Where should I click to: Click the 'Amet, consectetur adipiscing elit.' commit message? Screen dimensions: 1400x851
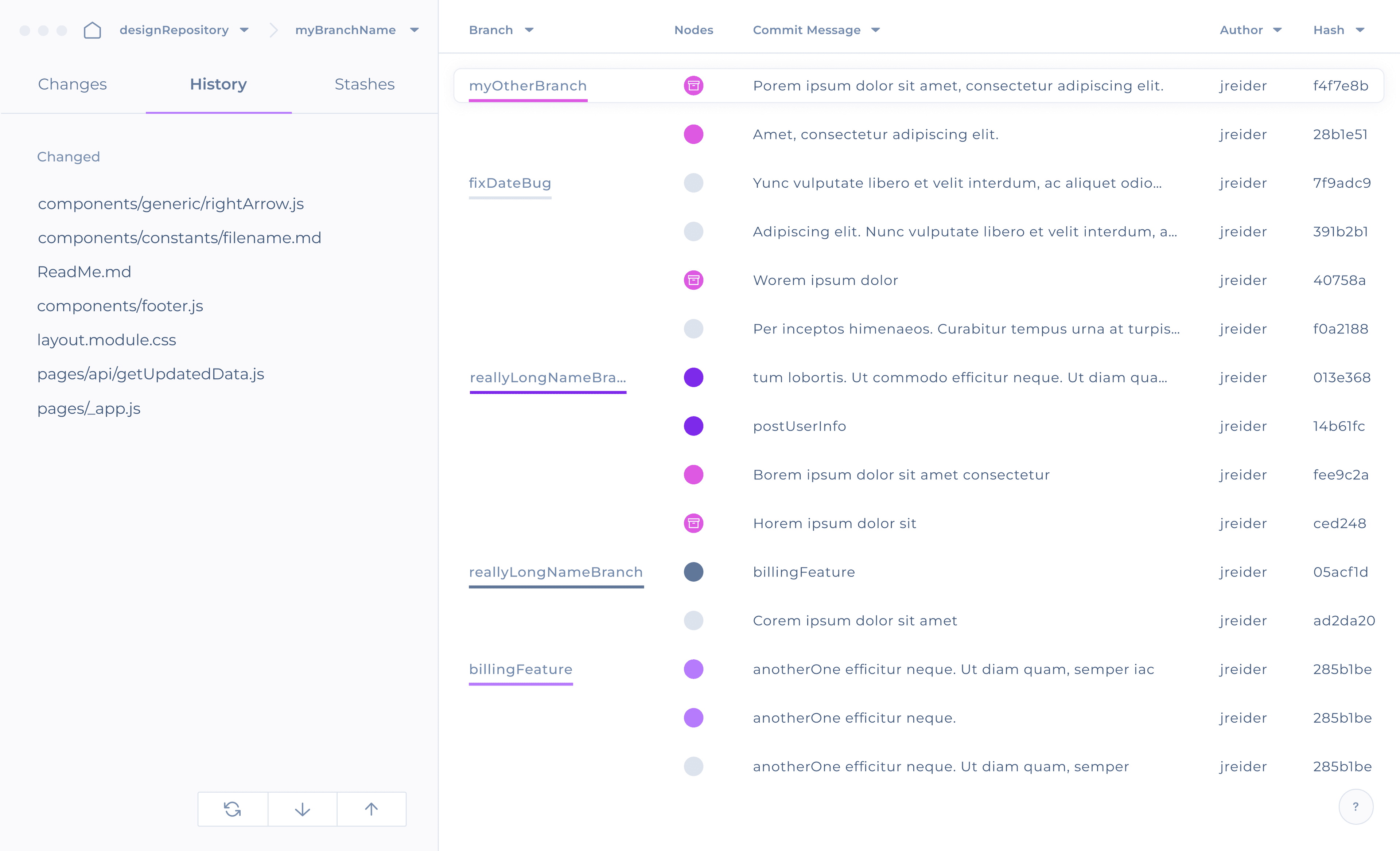click(x=876, y=134)
